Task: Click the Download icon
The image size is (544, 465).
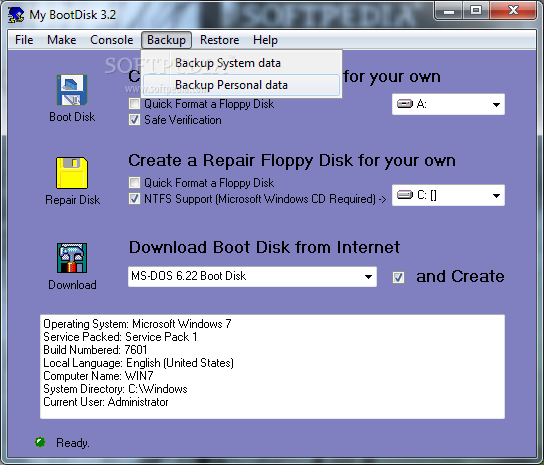Action: click(72, 258)
